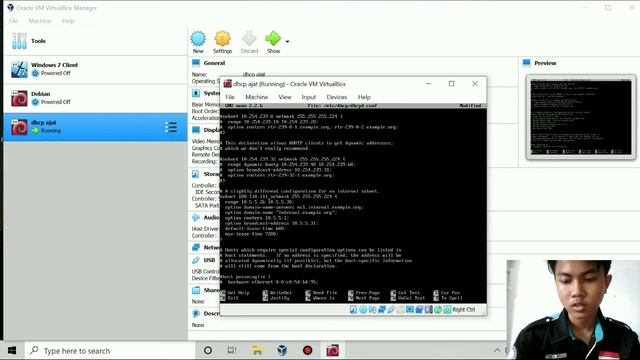Open File Explorer from the taskbar
This screenshot has height=360, width=640.
257,350
